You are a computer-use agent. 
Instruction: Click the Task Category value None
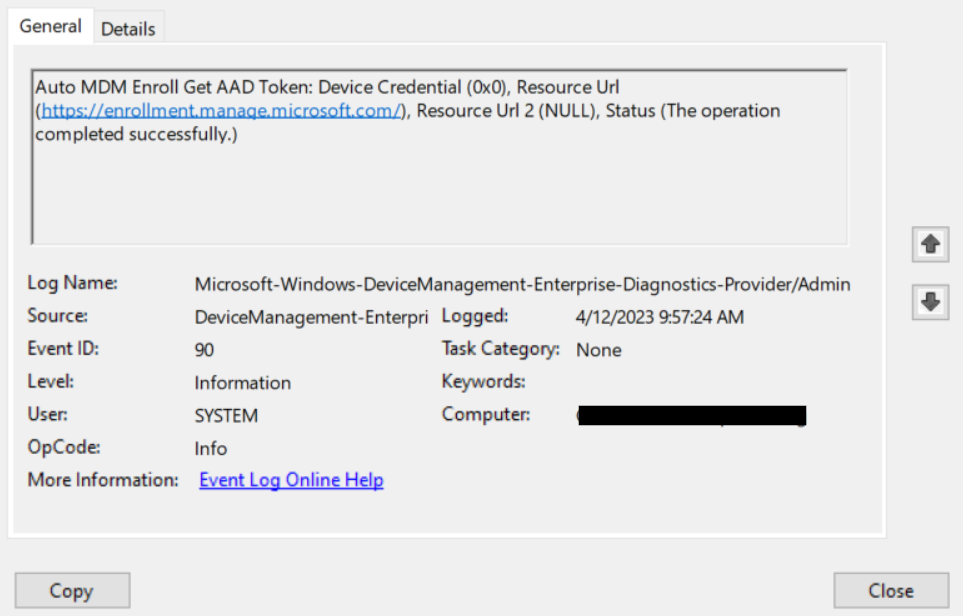(x=598, y=350)
